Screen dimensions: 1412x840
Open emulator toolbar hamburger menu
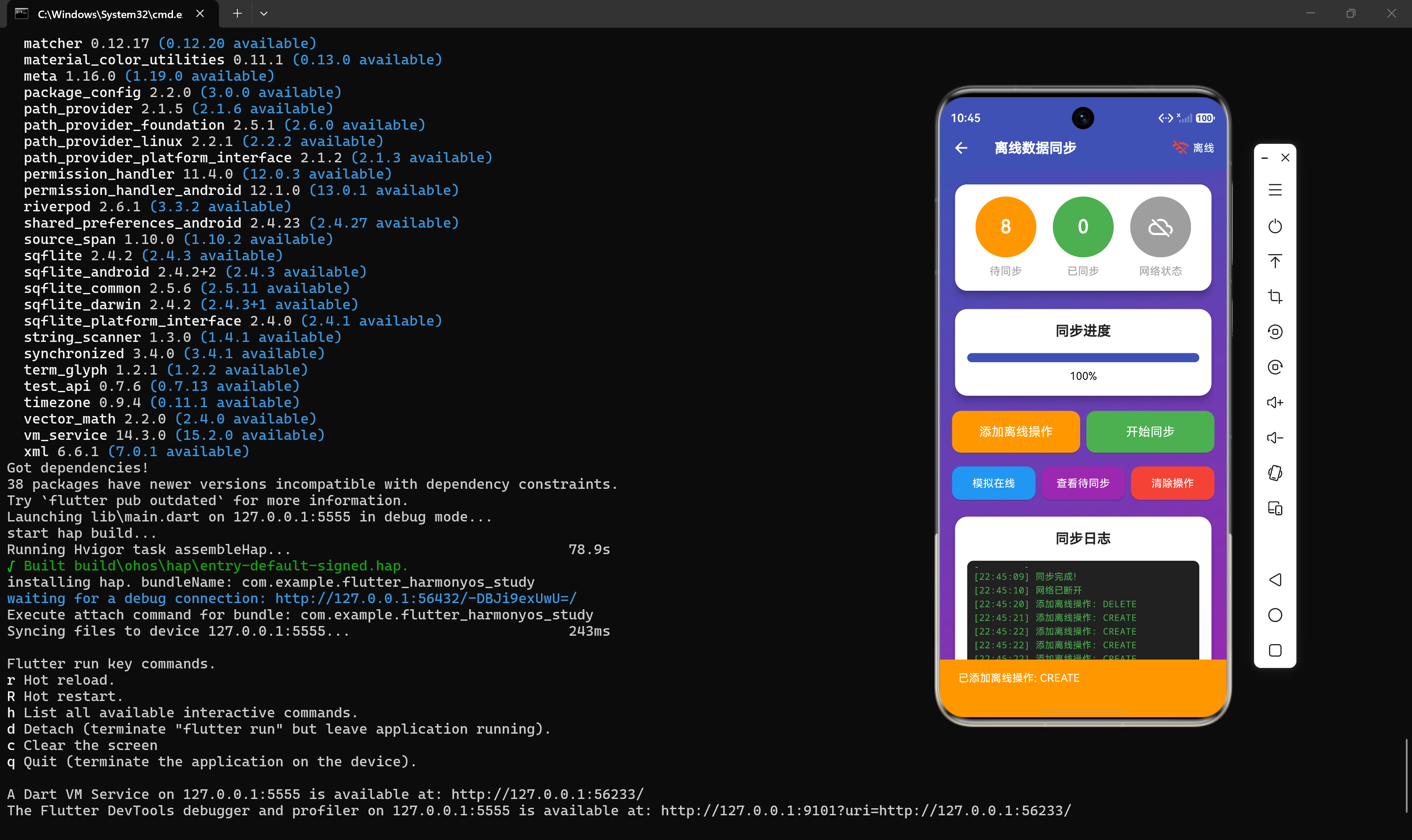(x=1275, y=190)
